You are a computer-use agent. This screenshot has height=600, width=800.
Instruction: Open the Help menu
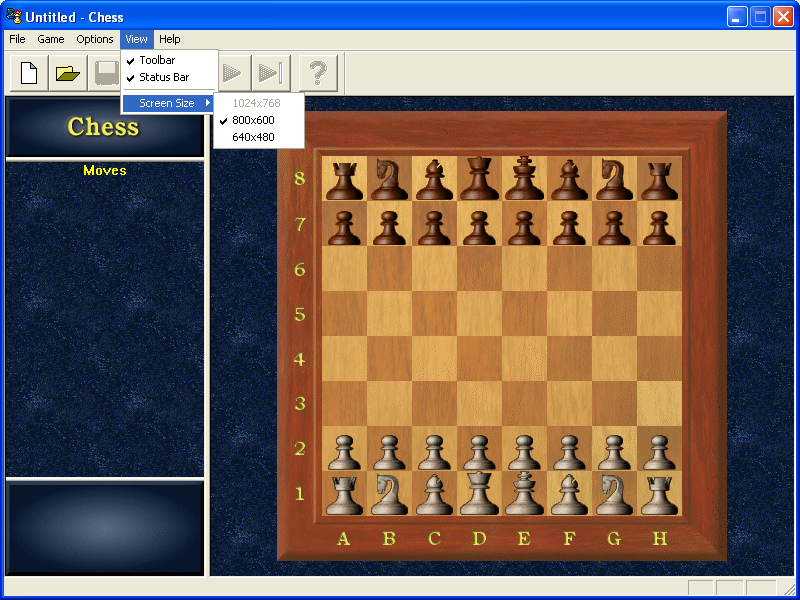pos(169,39)
